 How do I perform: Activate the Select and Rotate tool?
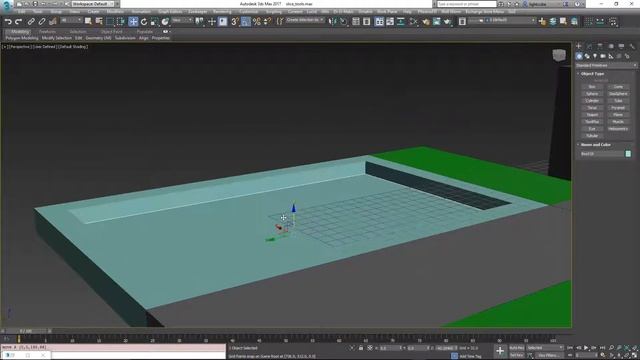[x=144, y=22]
